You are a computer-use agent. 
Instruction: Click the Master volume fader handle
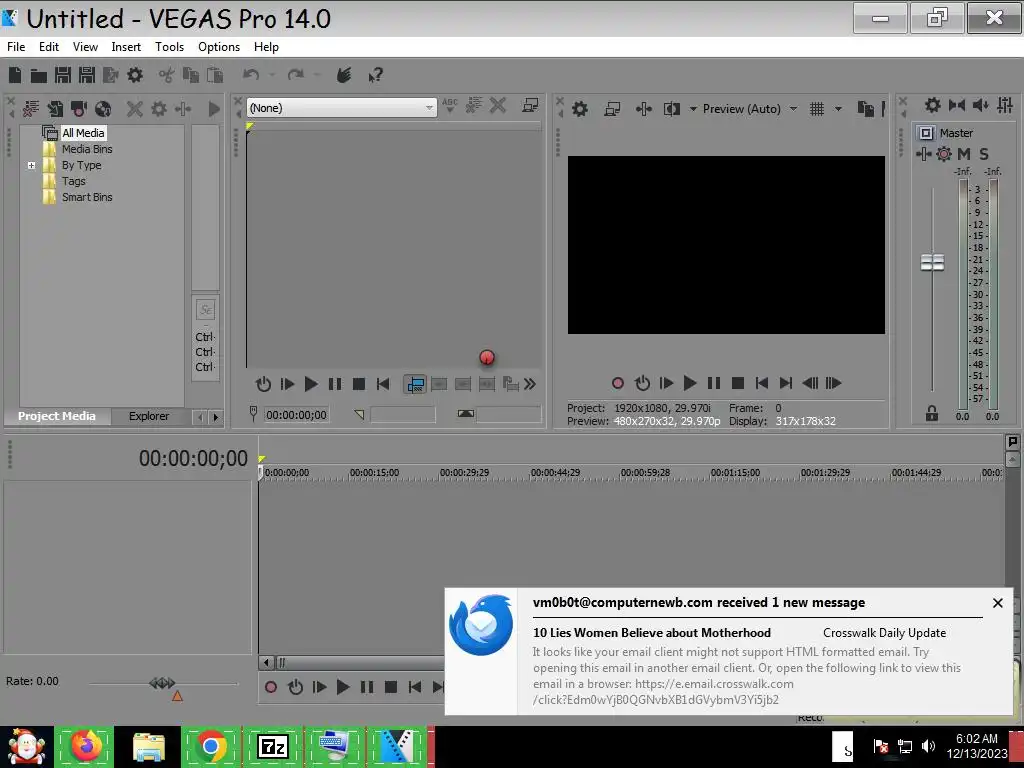pyautogui.click(x=933, y=263)
